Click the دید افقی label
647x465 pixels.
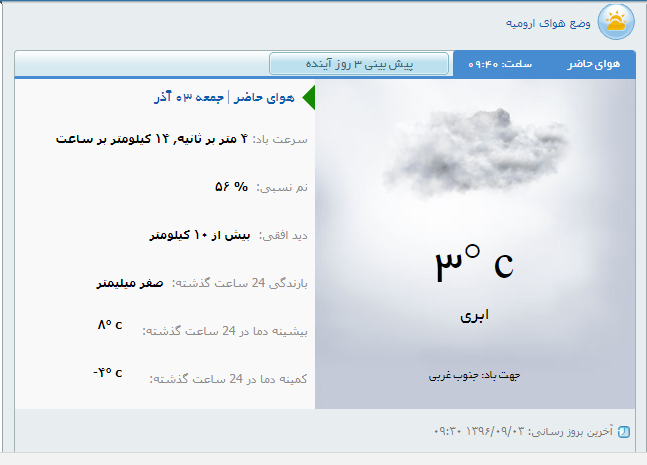283,236
